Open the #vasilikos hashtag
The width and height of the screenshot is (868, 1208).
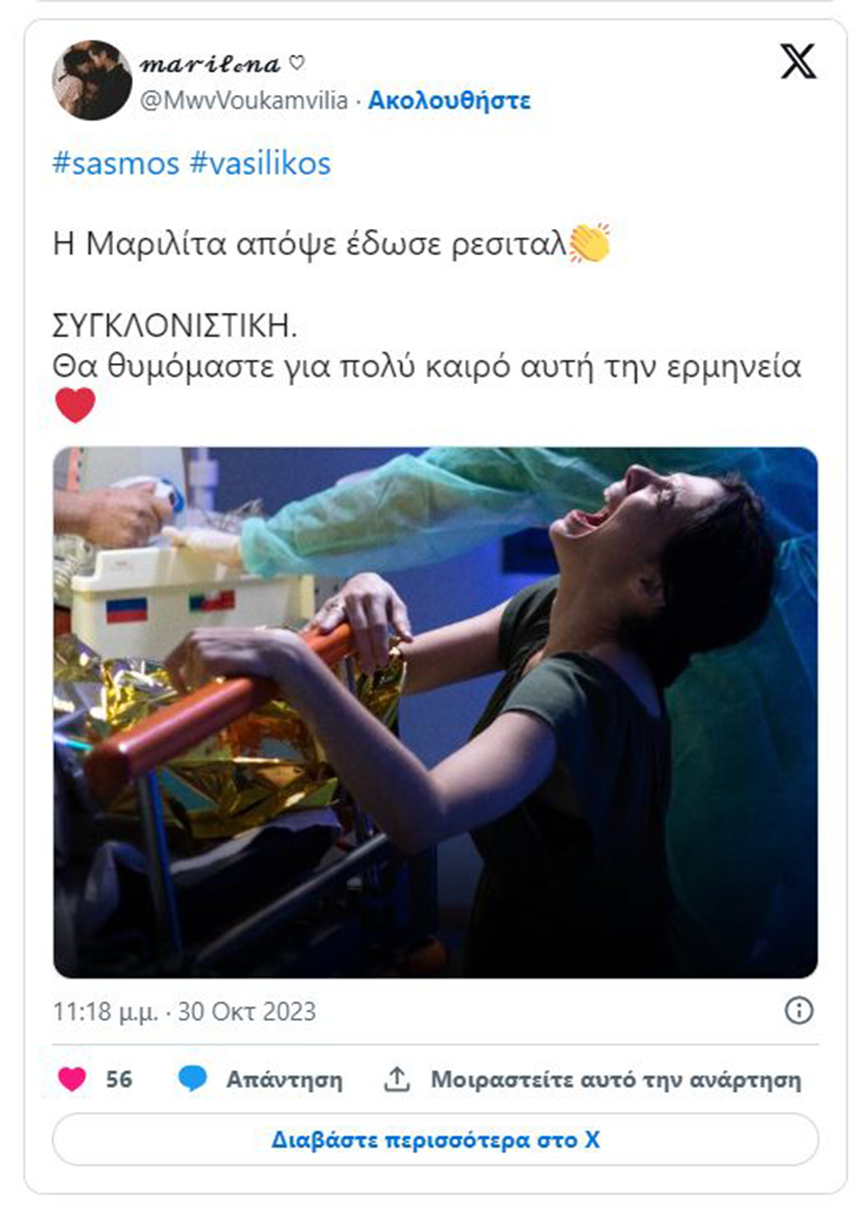pos(260,163)
